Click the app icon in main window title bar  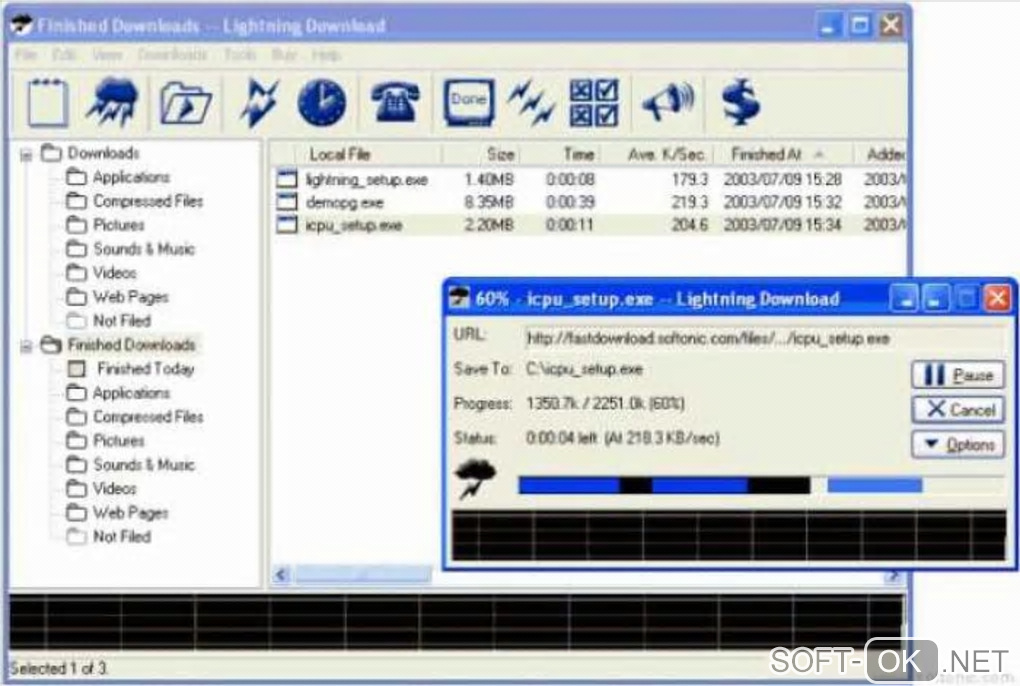tap(21, 25)
